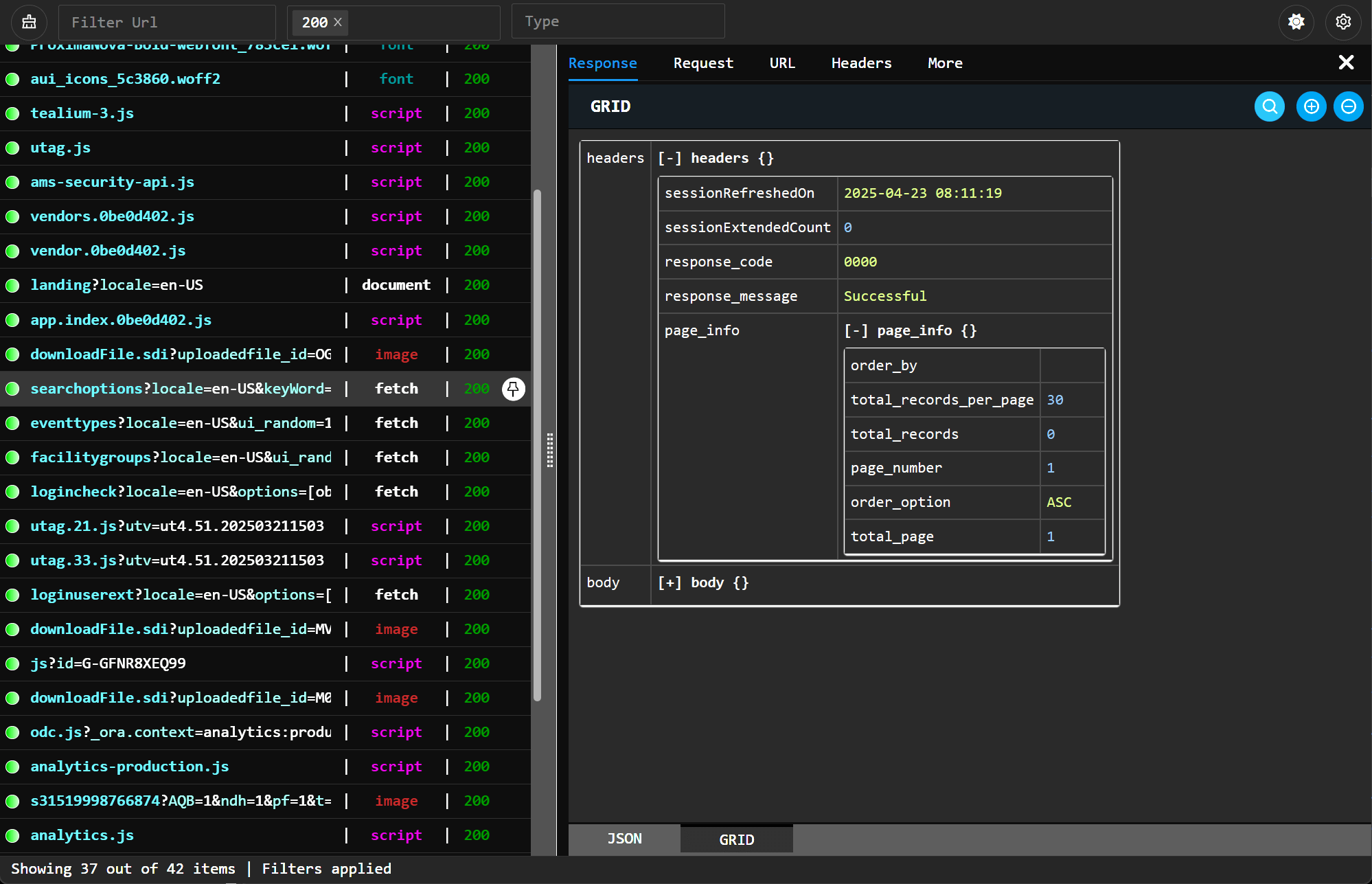Open the tealium-3.js request row
This screenshot has width=1372, height=884.
pos(265,113)
